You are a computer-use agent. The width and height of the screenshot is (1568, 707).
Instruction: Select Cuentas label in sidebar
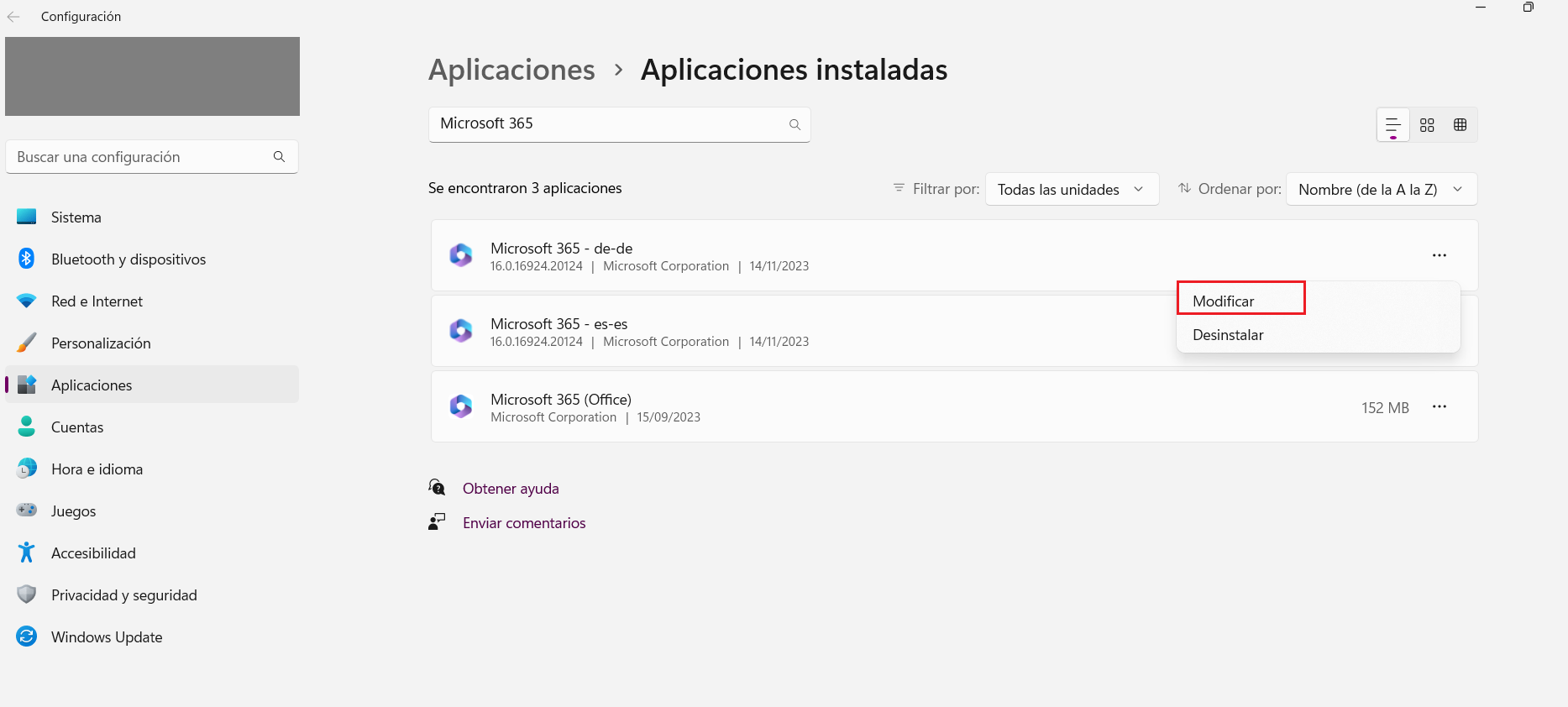coord(77,427)
